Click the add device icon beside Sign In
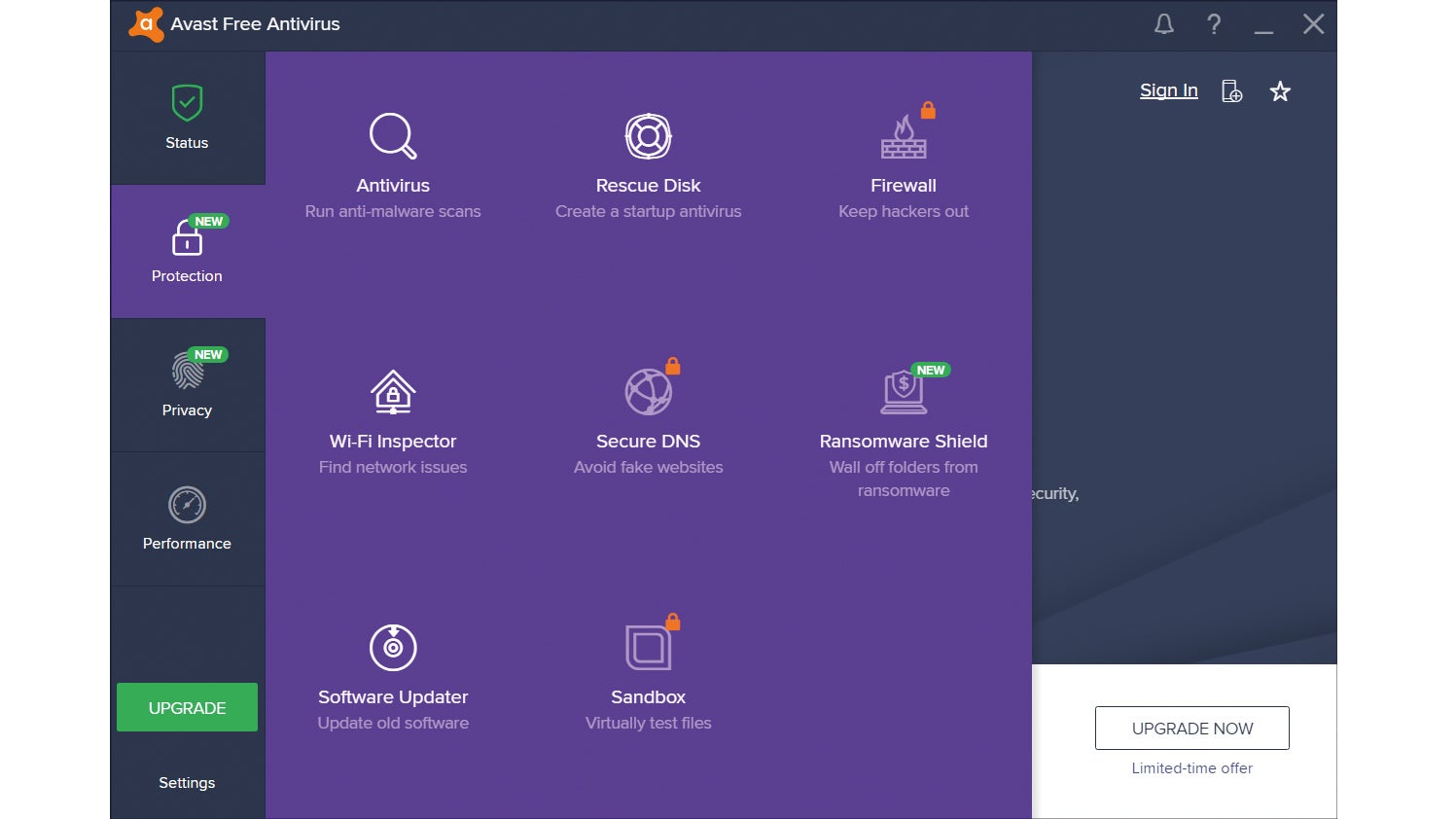 click(x=1231, y=91)
